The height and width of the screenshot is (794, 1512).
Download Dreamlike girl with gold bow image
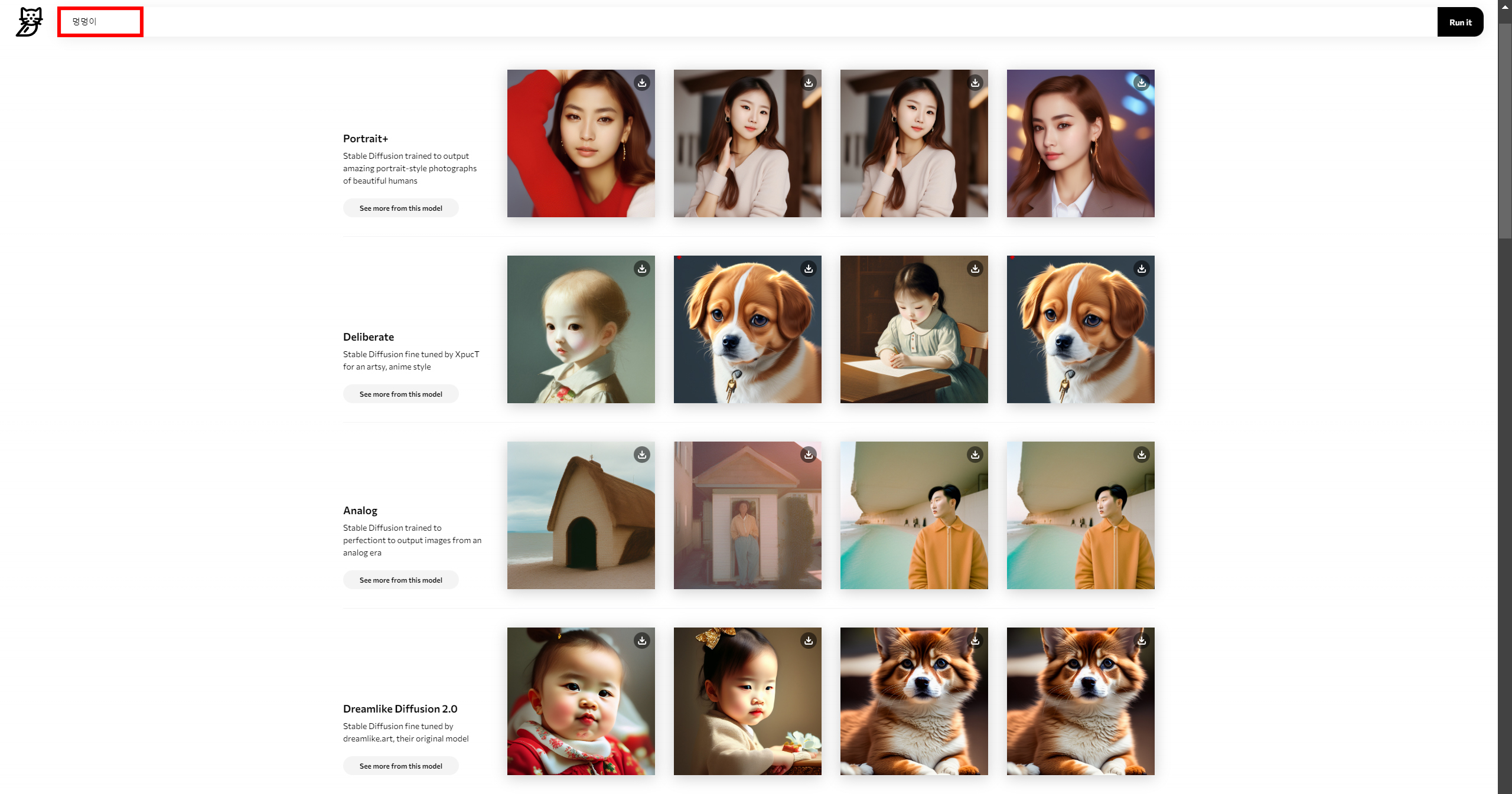coord(809,641)
